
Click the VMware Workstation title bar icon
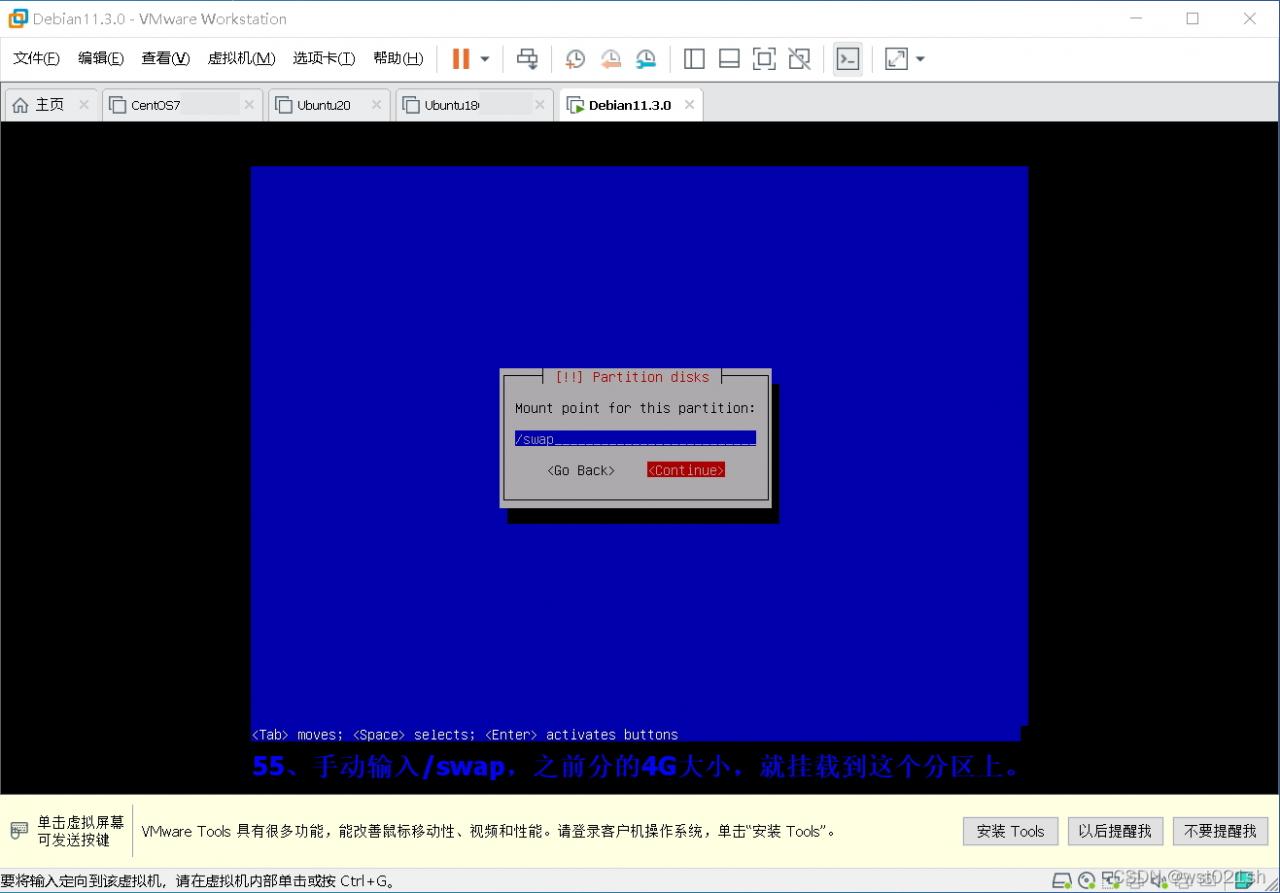coord(18,18)
